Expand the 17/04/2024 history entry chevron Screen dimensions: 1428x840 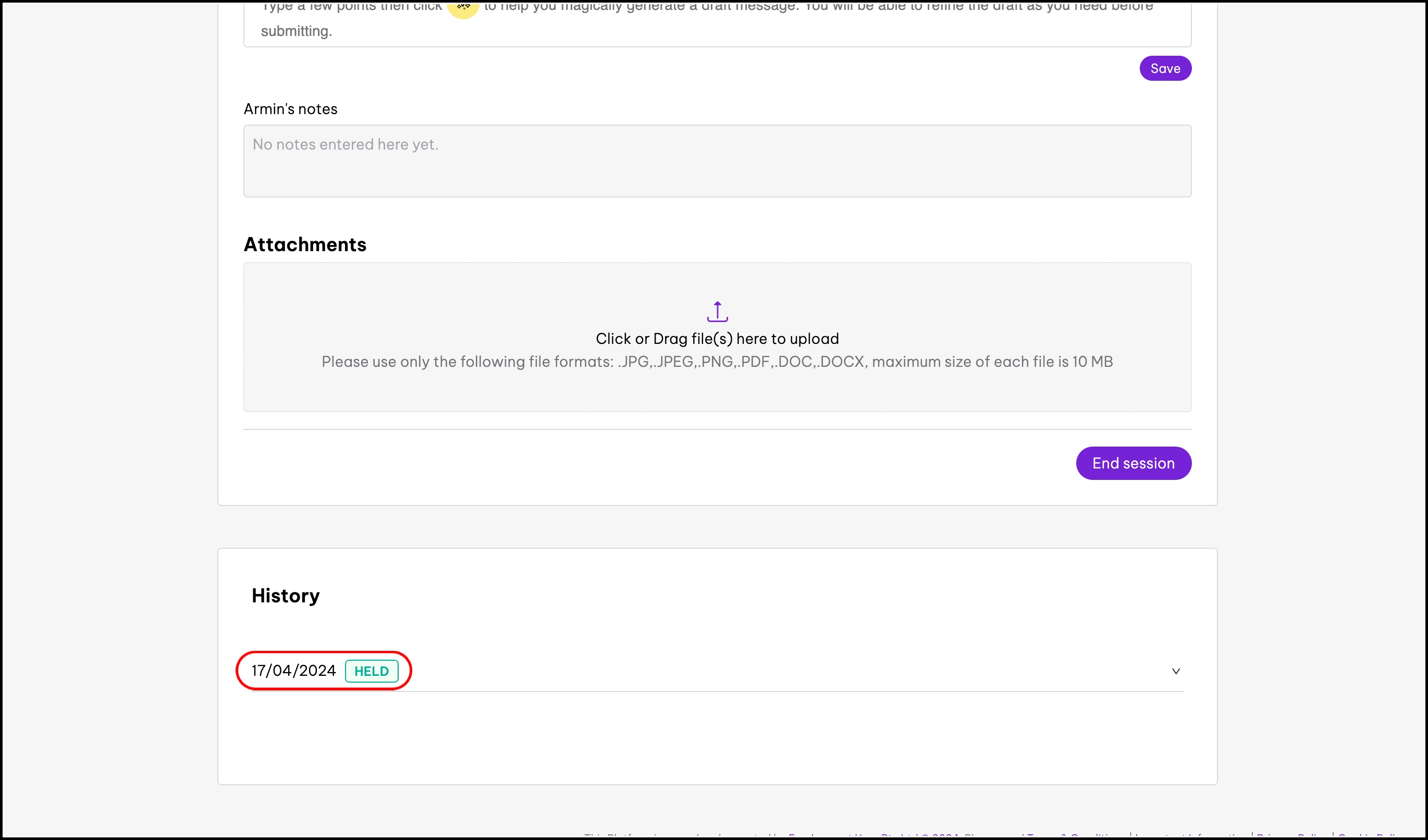pos(1175,671)
